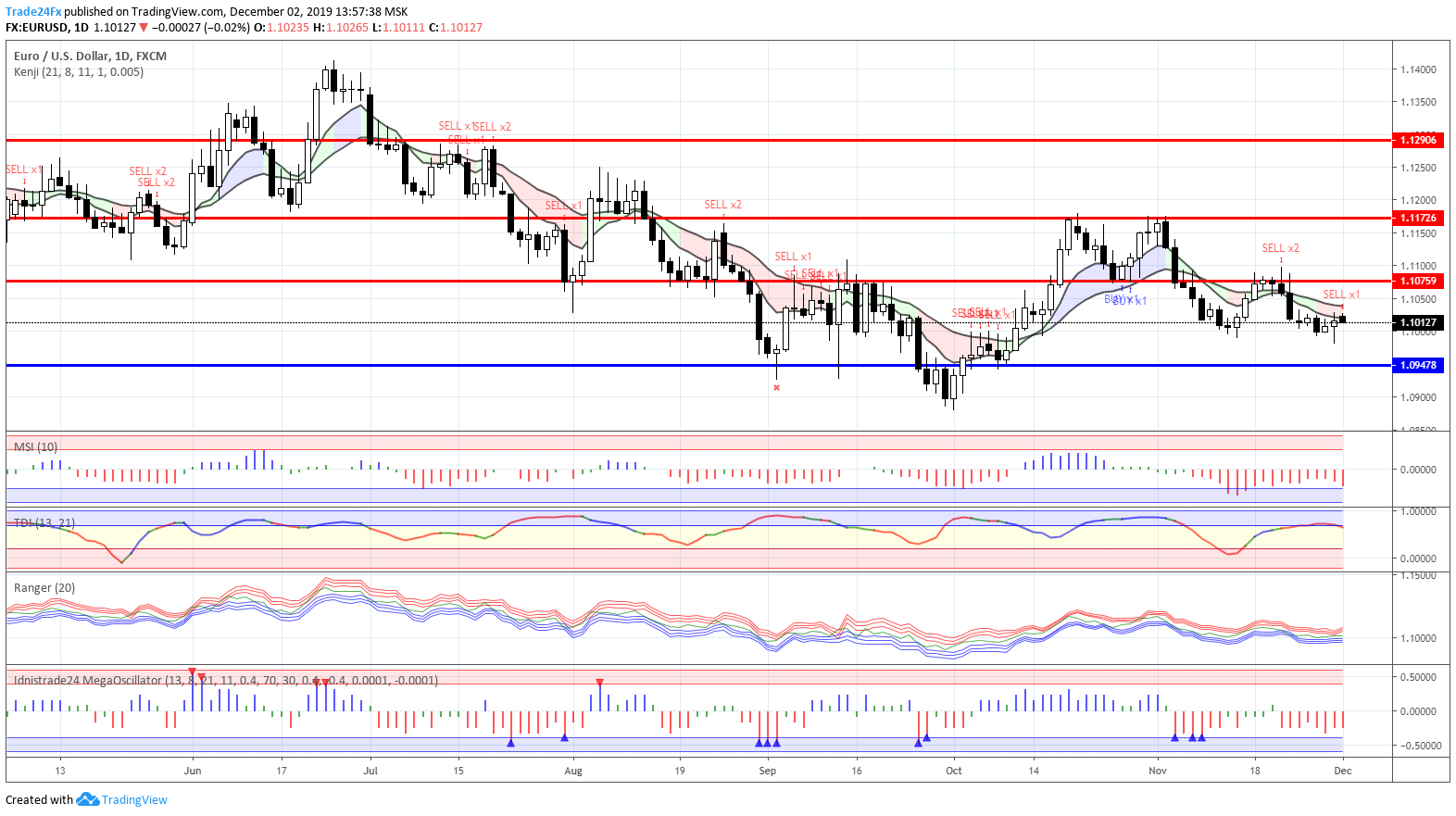Click the 1.14000 price axis label
The height and width of the screenshot is (816, 1456).
[1418, 70]
